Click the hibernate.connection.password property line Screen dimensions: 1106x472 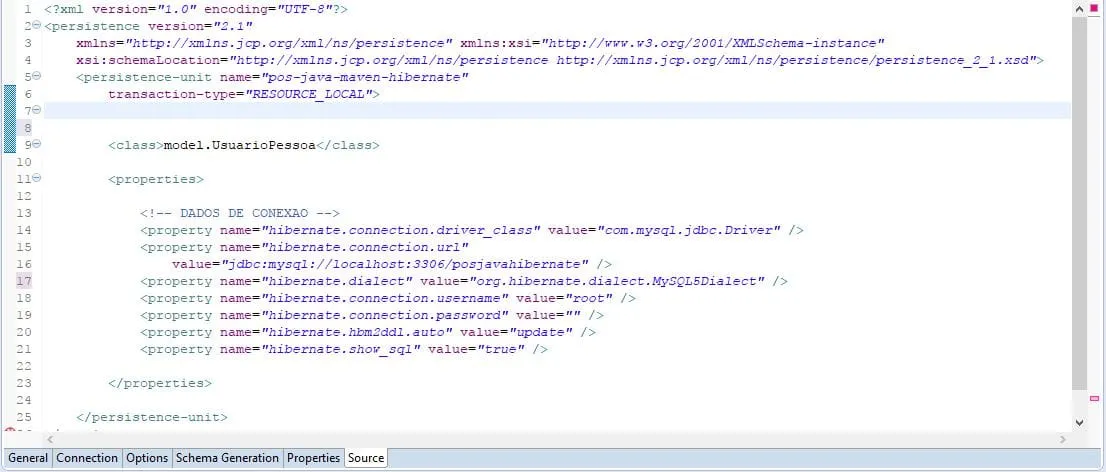pyautogui.click(x=372, y=314)
